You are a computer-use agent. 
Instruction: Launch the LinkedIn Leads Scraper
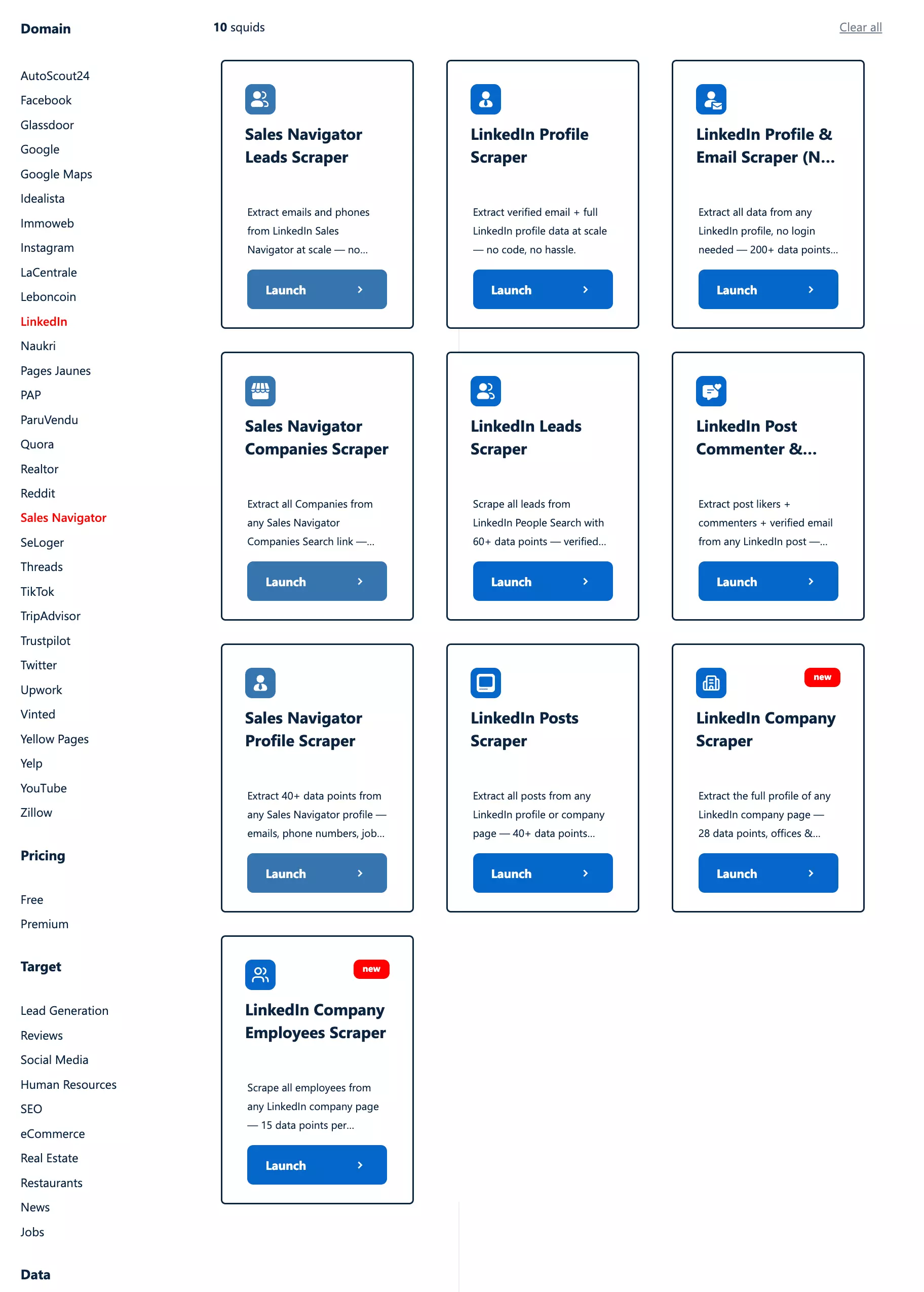pos(542,582)
